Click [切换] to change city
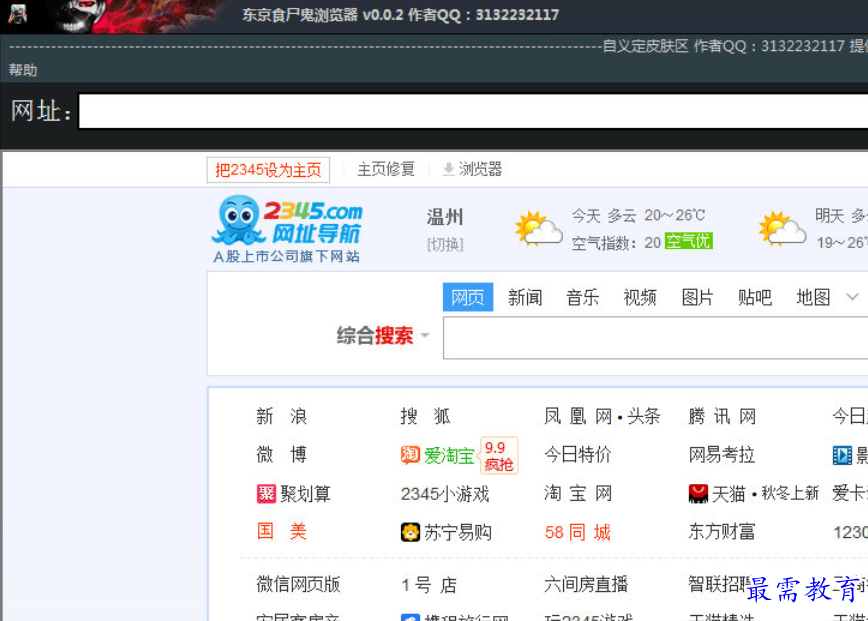Screen dimensions: 868x621 click(445, 244)
